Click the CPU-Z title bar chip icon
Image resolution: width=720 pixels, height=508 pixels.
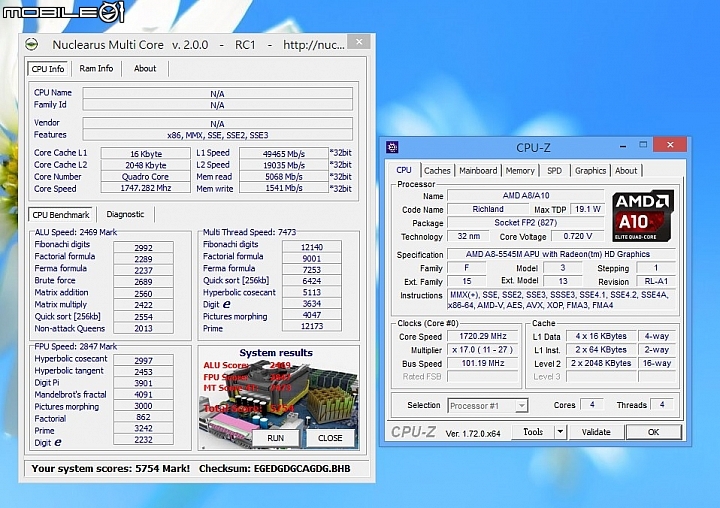(392, 147)
